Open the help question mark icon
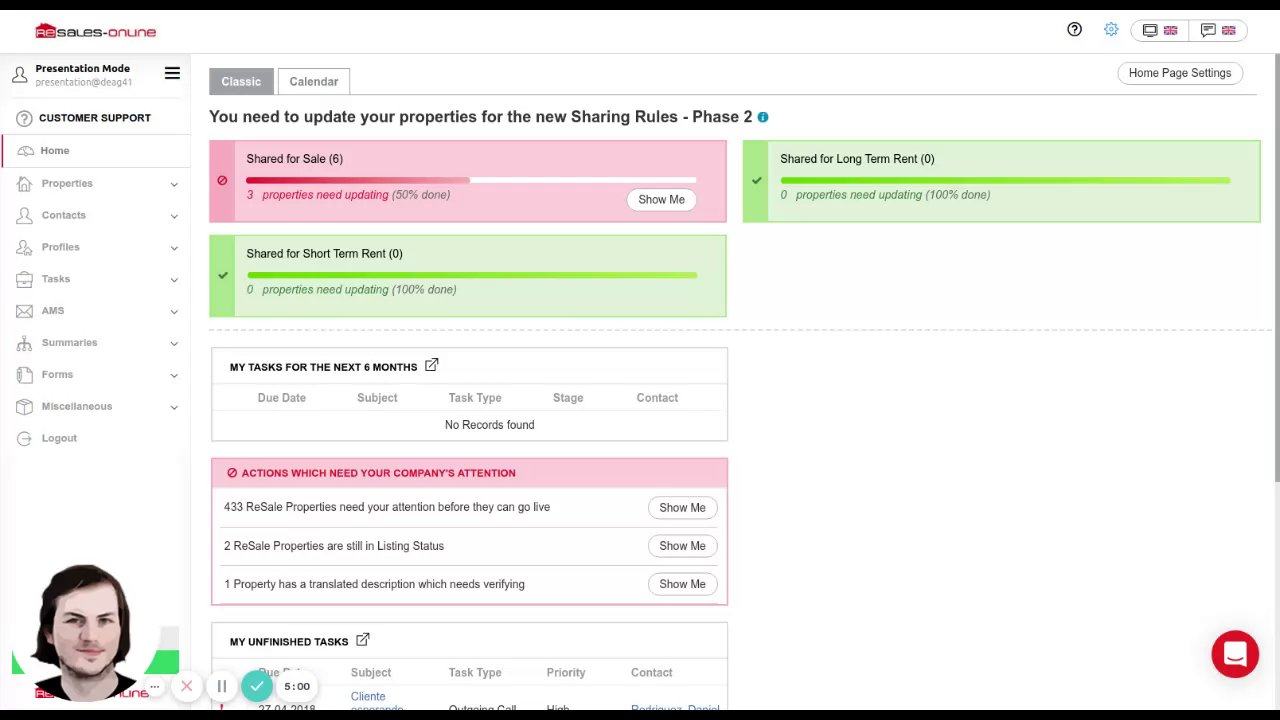Viewport: 1280px width, 720px height. [1074, 30]
